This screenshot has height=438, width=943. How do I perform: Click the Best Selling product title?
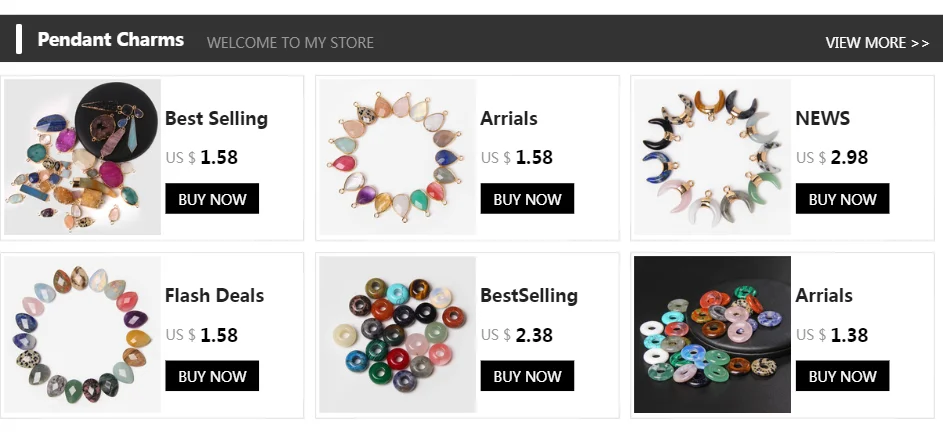coord(216,118)
